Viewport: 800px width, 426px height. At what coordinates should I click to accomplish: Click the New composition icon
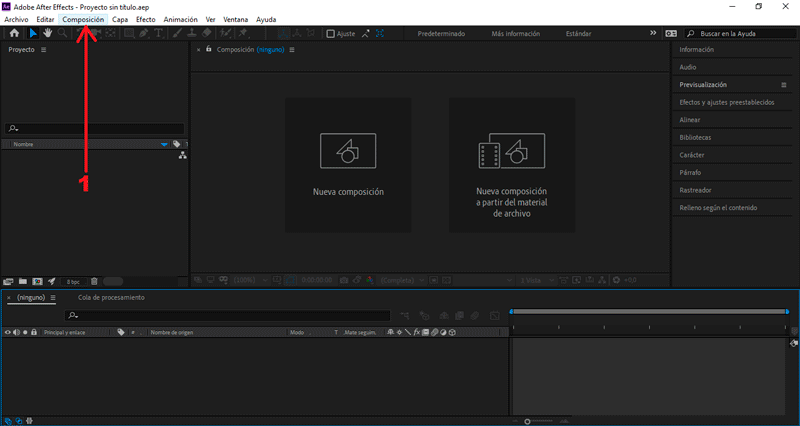347,150
